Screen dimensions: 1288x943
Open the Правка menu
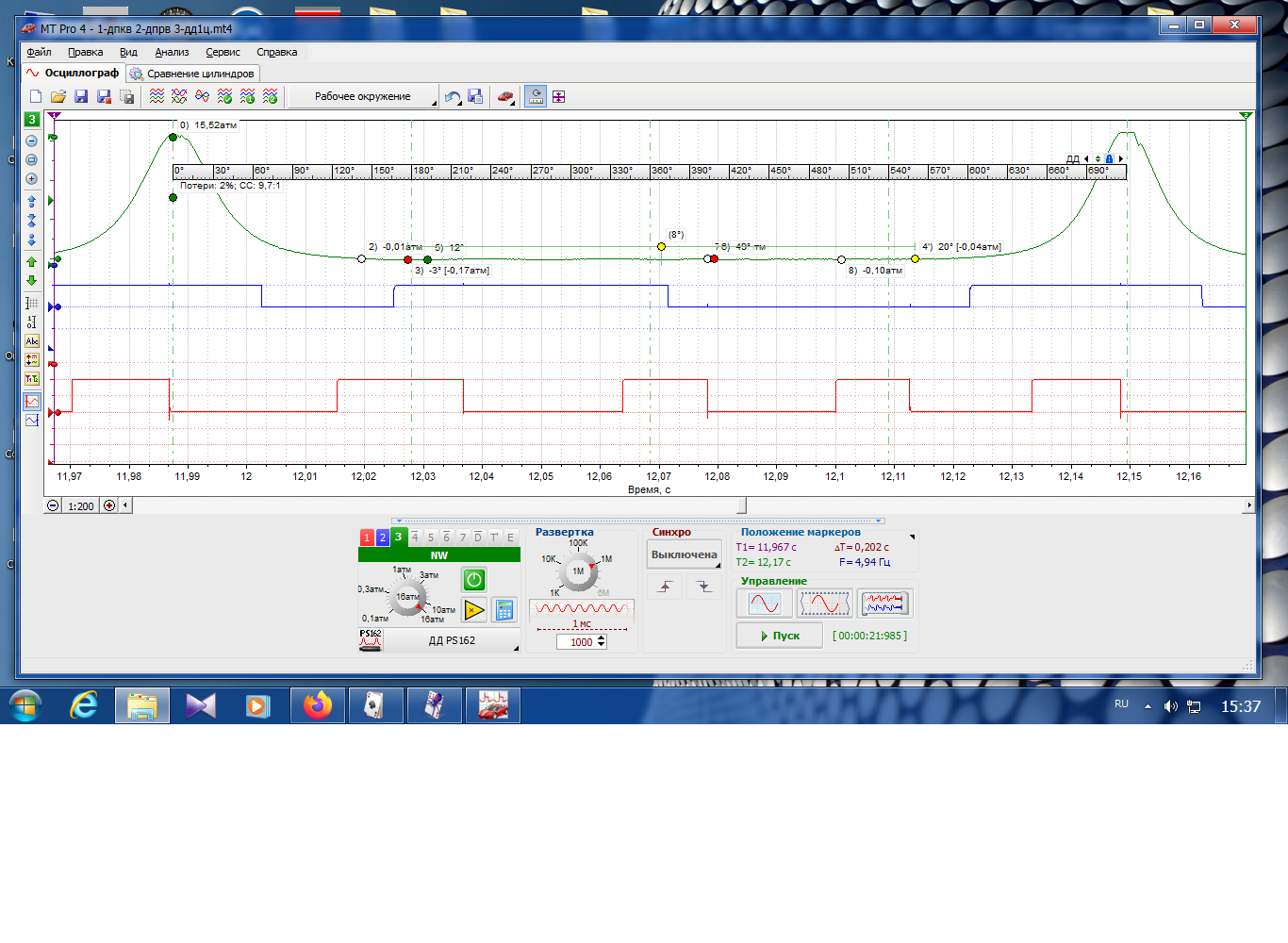[85, 52]
